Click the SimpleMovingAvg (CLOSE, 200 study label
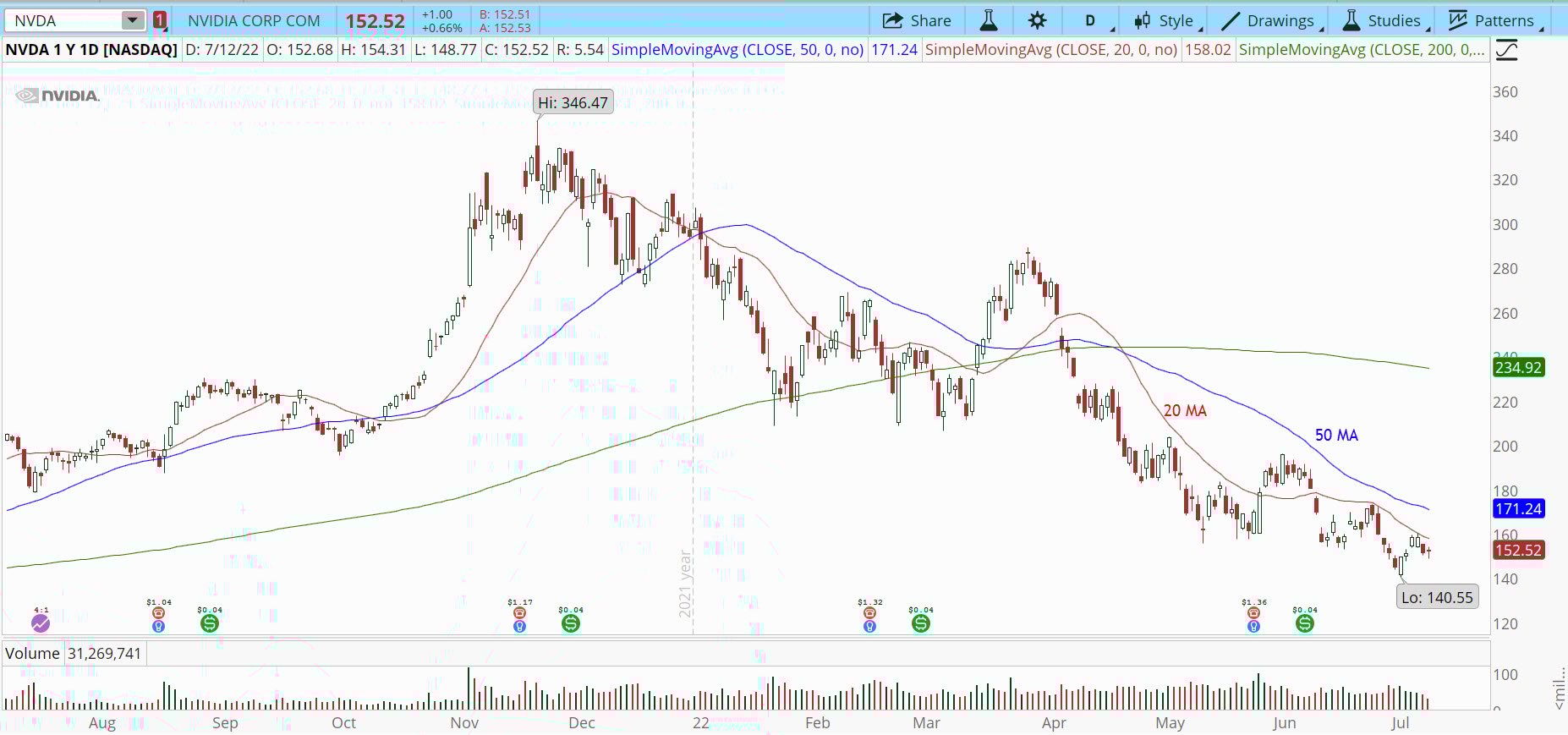This screenshot has width=1568, height=735. coord(1362,50)
